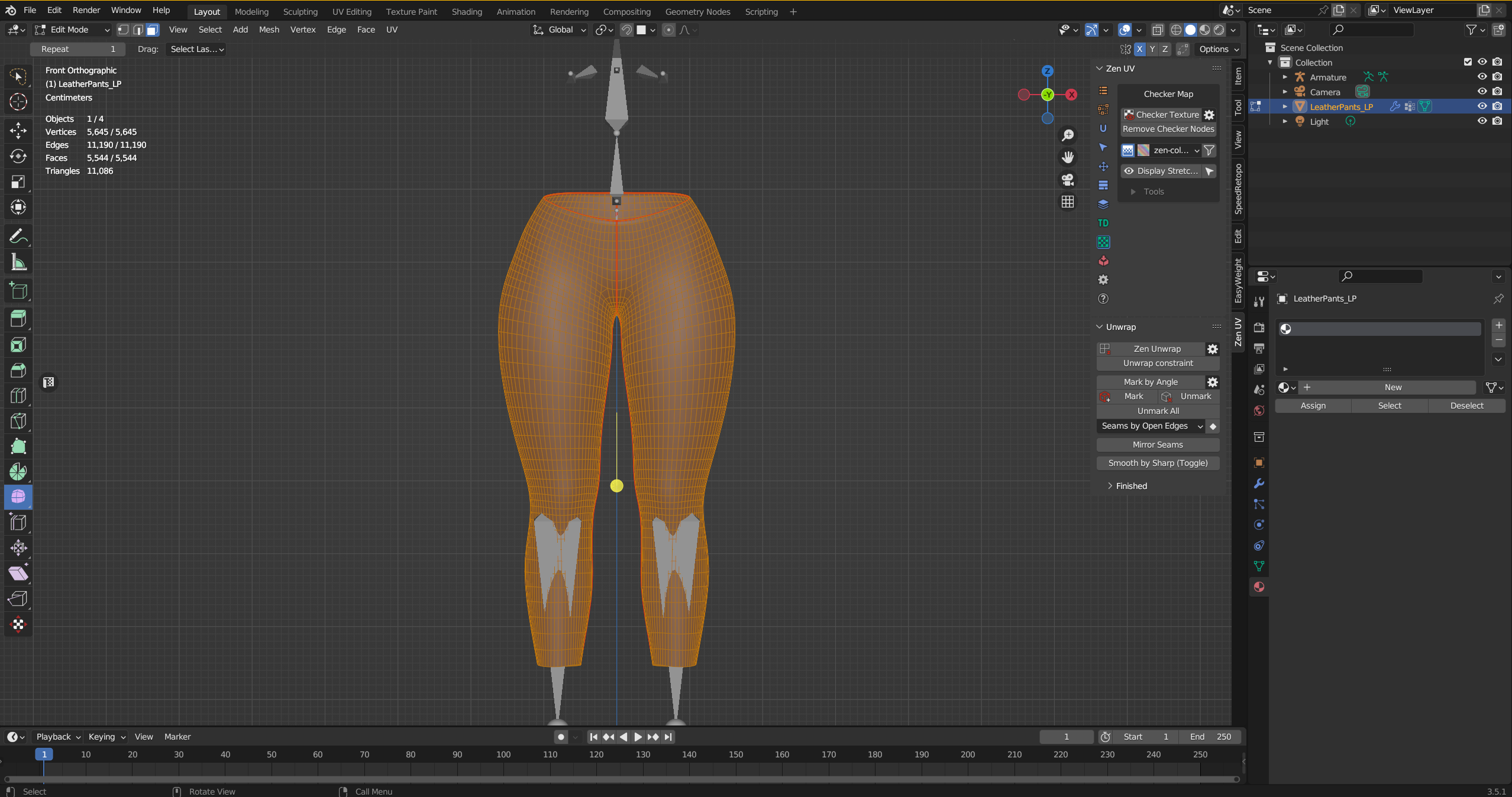Activate the Annotate pencil tool
Screen dimensions: 1512x797
click(18, 237)
